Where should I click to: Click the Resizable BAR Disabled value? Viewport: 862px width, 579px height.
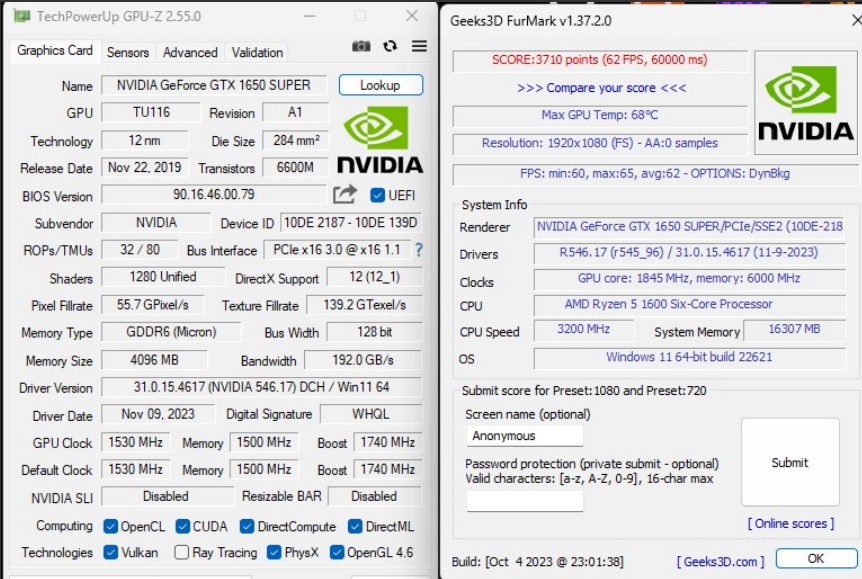(x=374, y=497)
